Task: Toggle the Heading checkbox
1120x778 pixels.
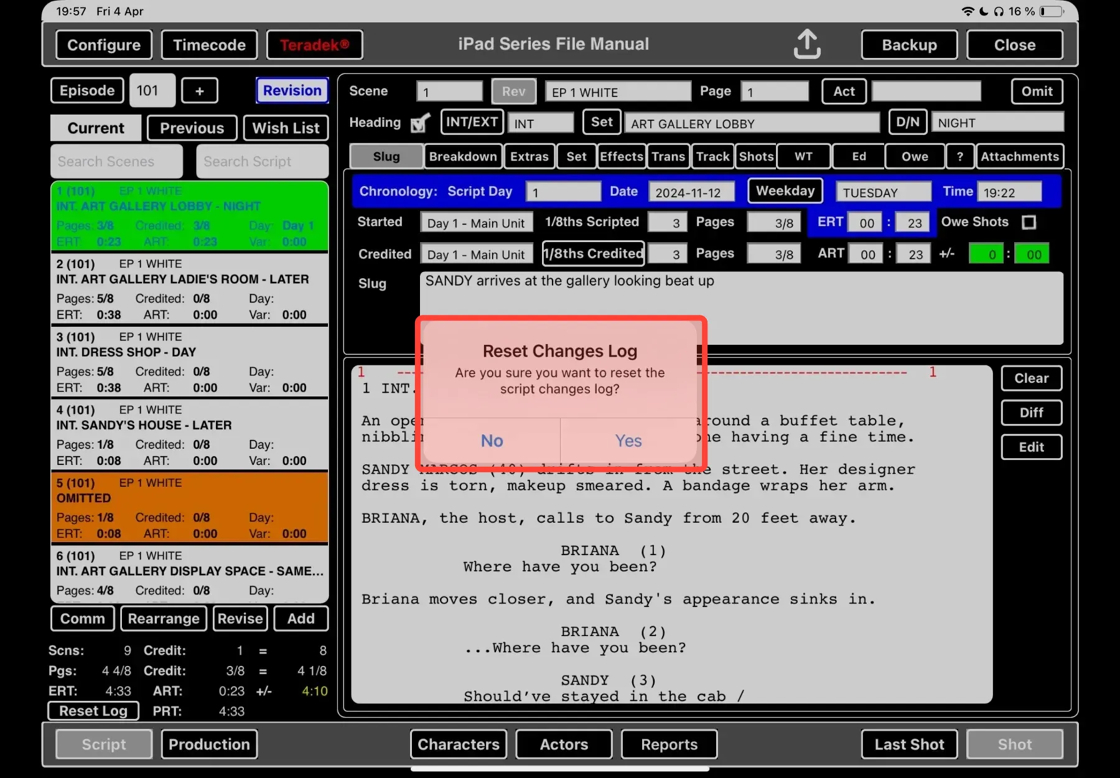Action: coord(420,123)
